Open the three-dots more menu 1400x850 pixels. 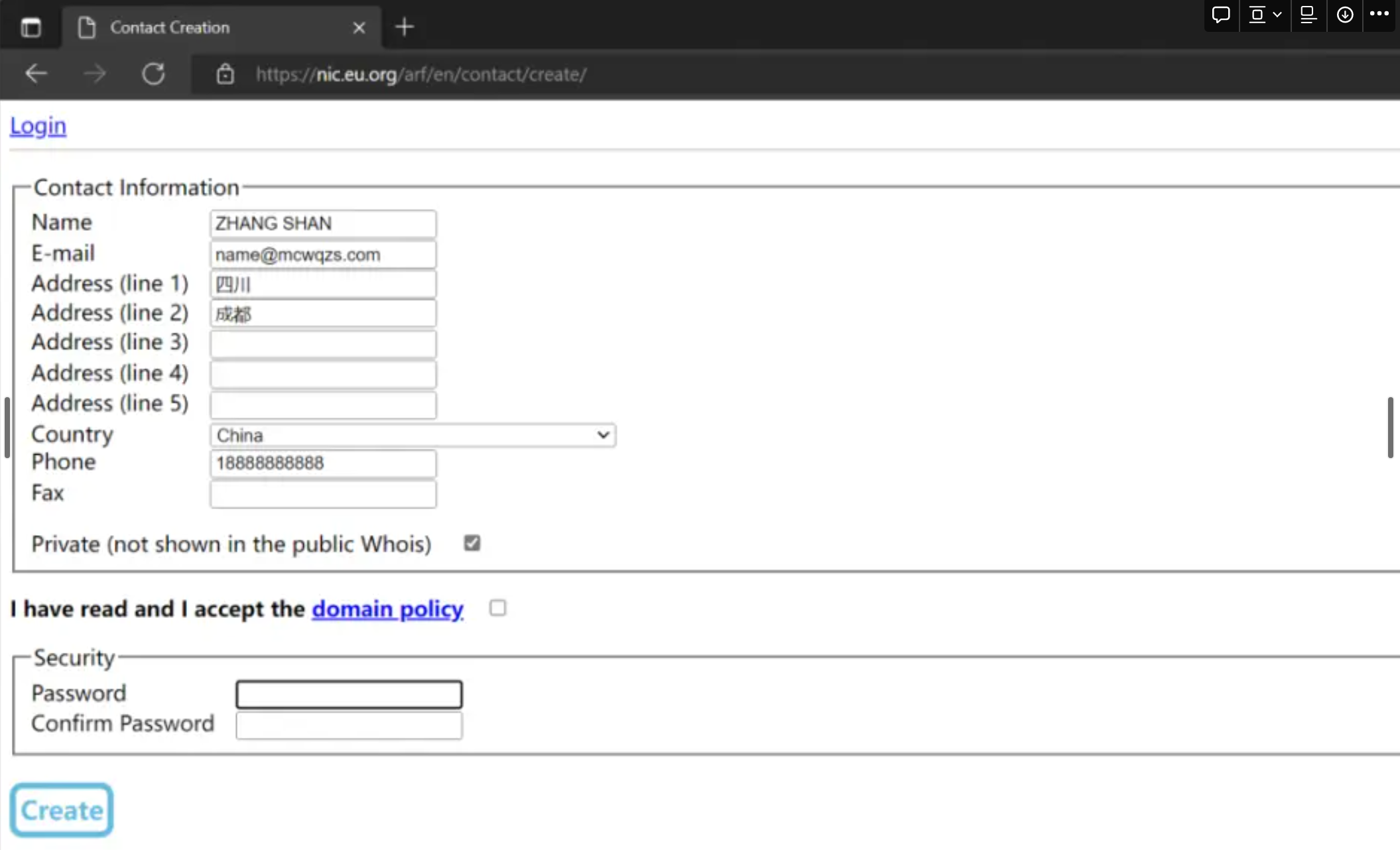(x=1379, y=15)
